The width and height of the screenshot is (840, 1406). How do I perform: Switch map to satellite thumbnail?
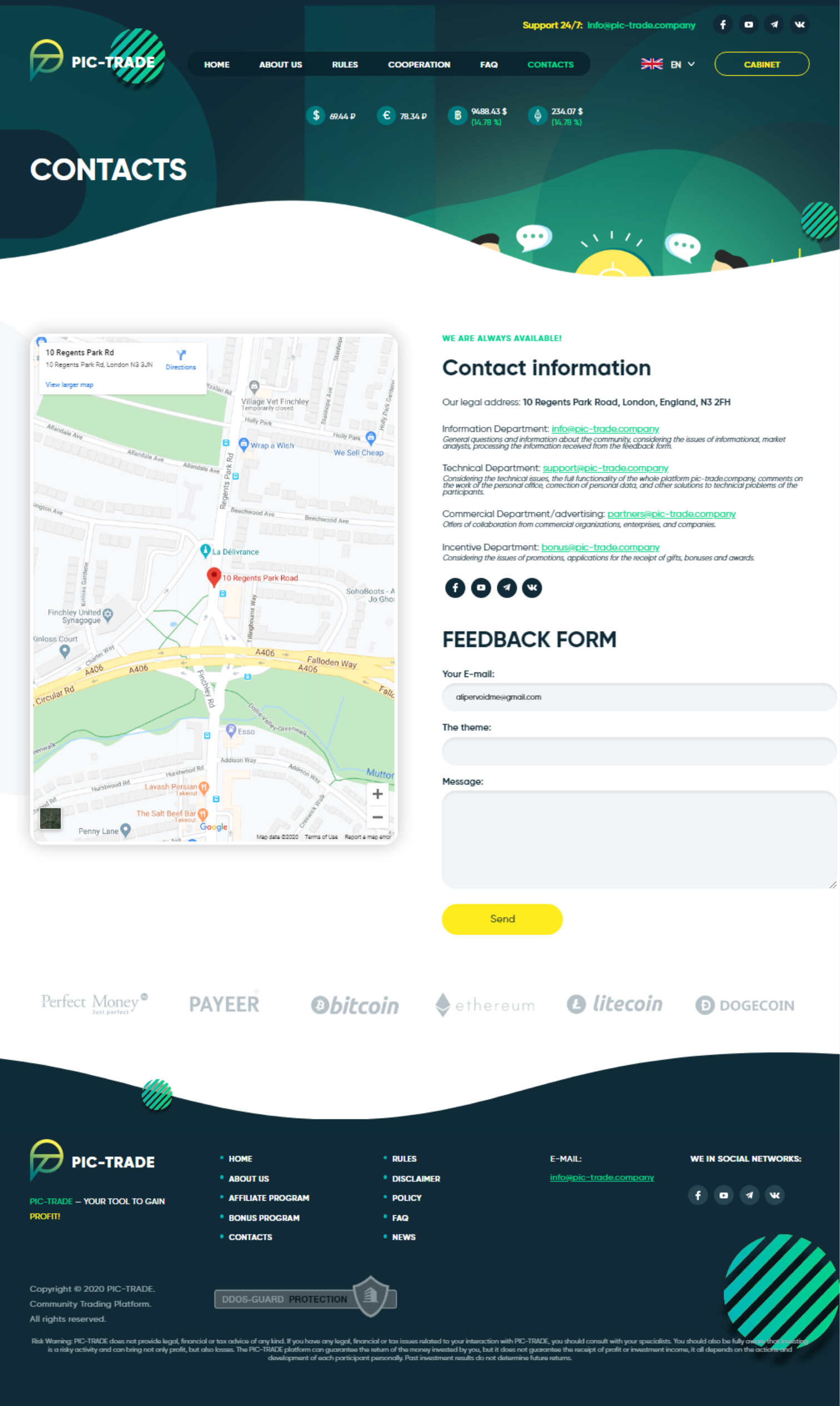pos(51,818)
